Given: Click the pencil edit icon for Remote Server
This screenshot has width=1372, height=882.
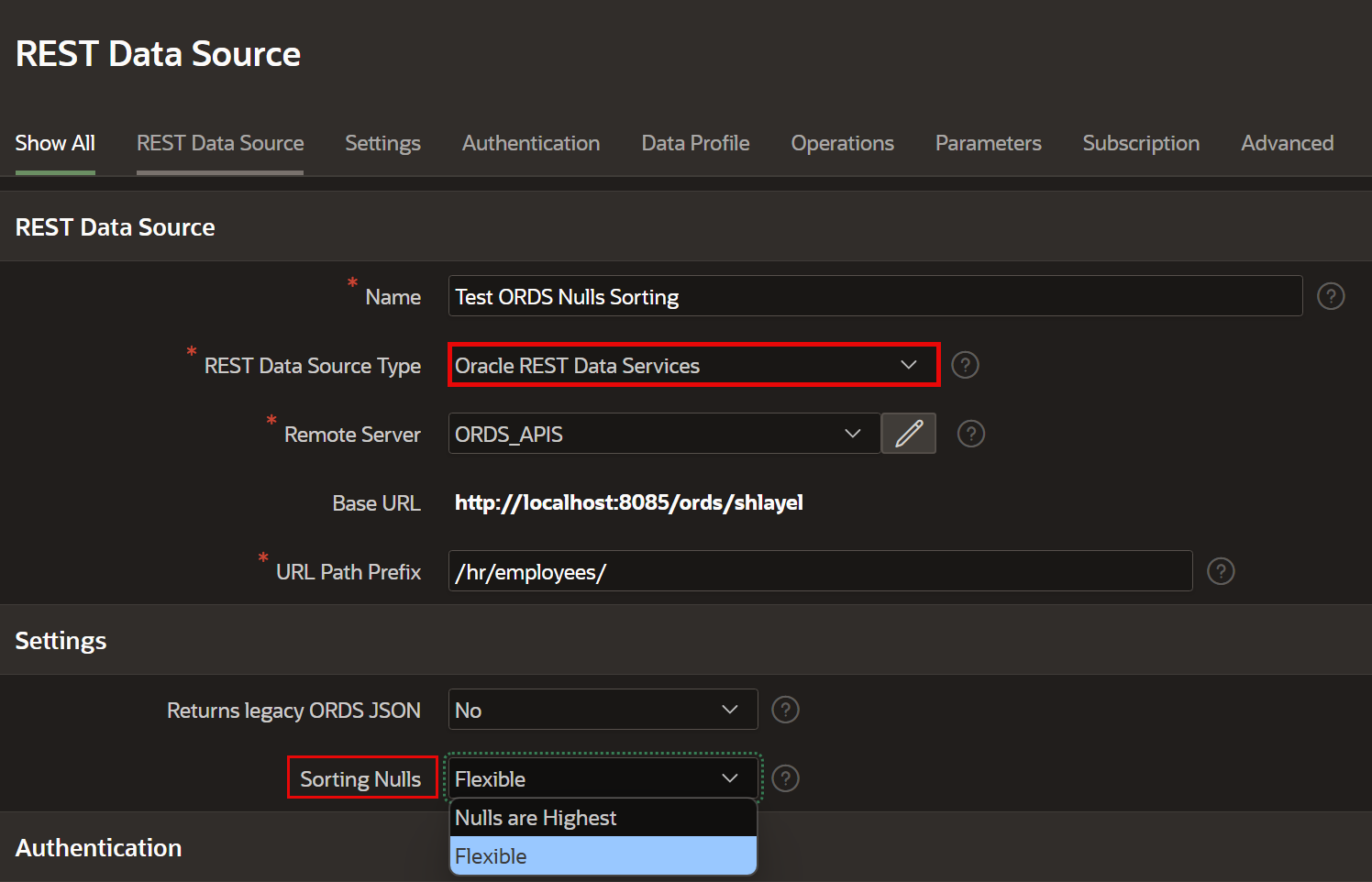Looking at the screenshot, I should pos(908,434).
